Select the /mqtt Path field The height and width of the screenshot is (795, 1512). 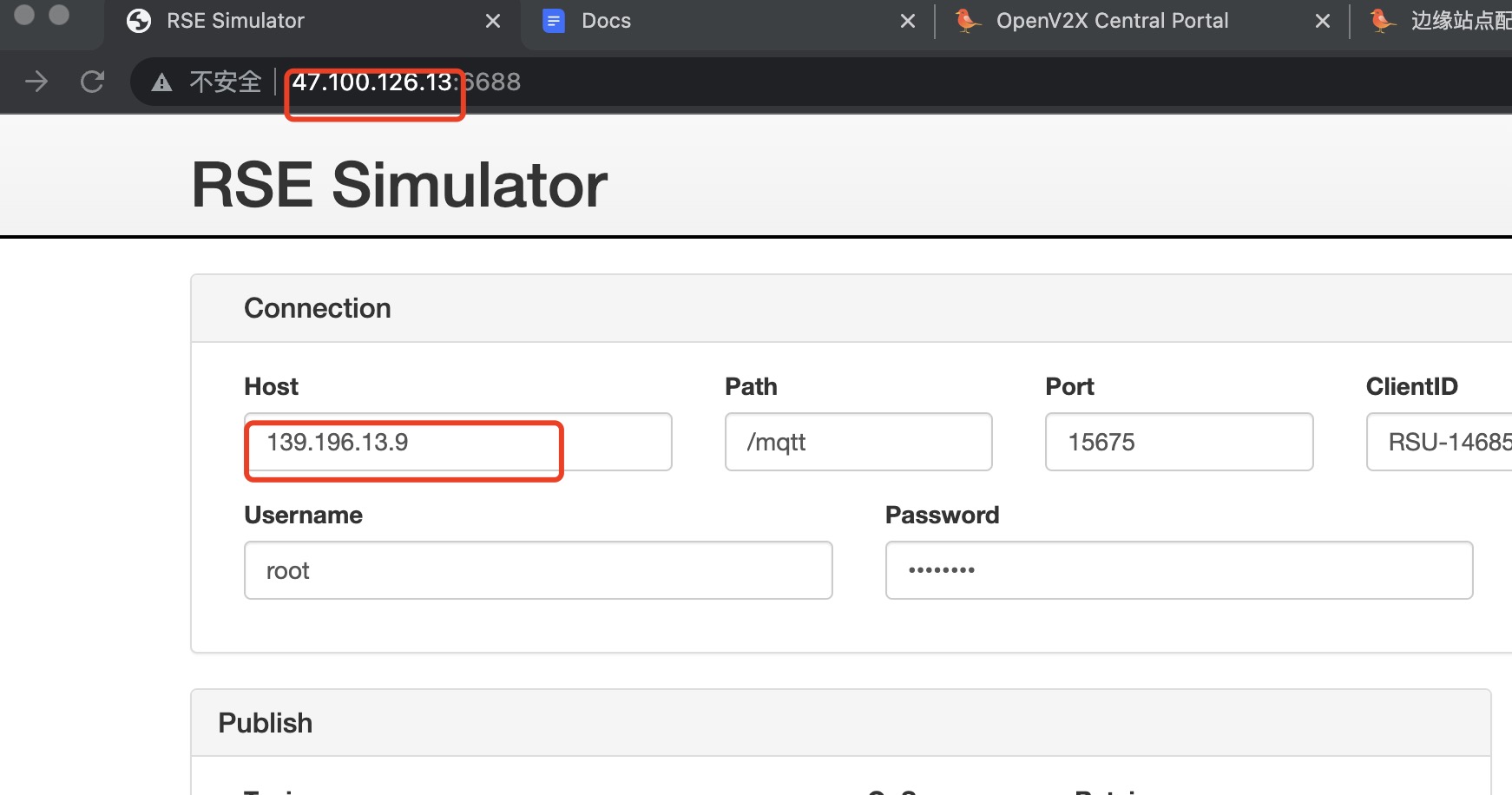858,442
